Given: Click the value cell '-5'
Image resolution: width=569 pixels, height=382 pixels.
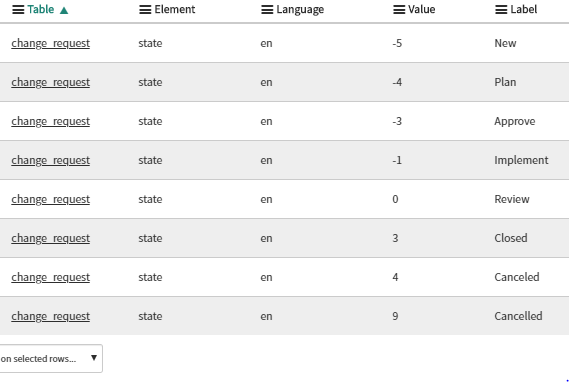Looking at the screenshot, I should 397,43.
